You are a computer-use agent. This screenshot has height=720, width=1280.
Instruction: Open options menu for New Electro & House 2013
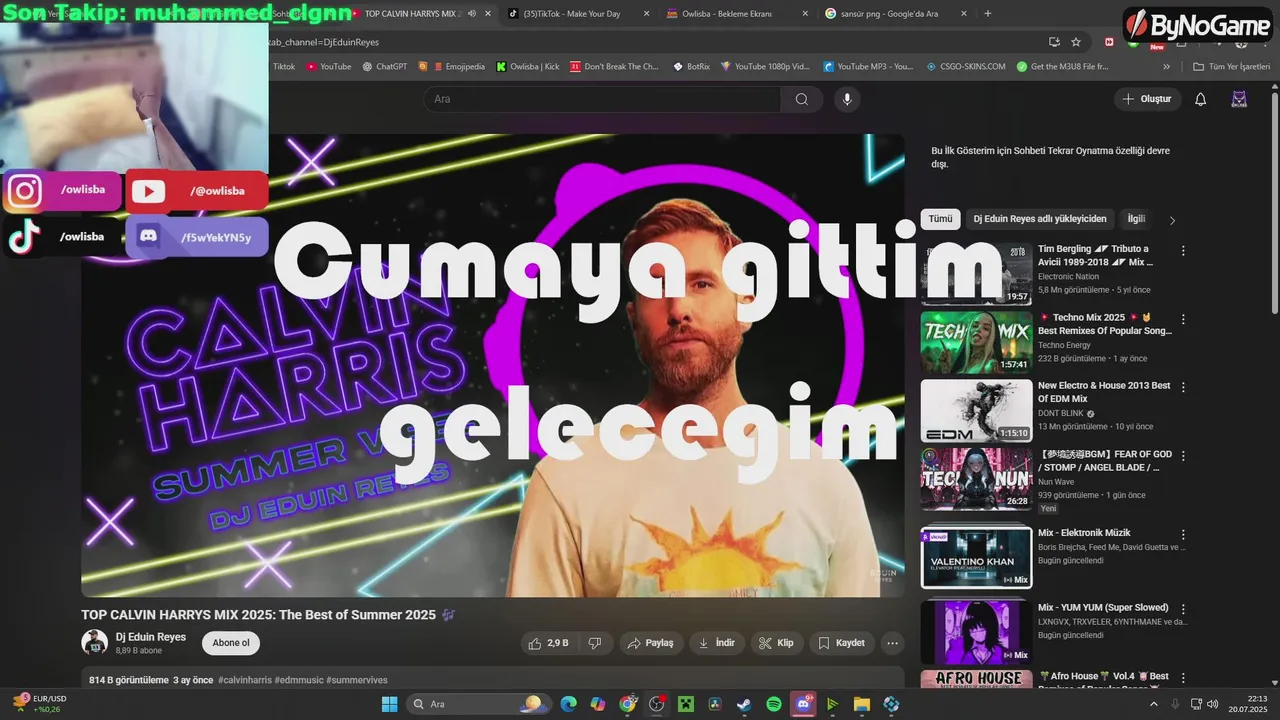tap(1183, 387)
